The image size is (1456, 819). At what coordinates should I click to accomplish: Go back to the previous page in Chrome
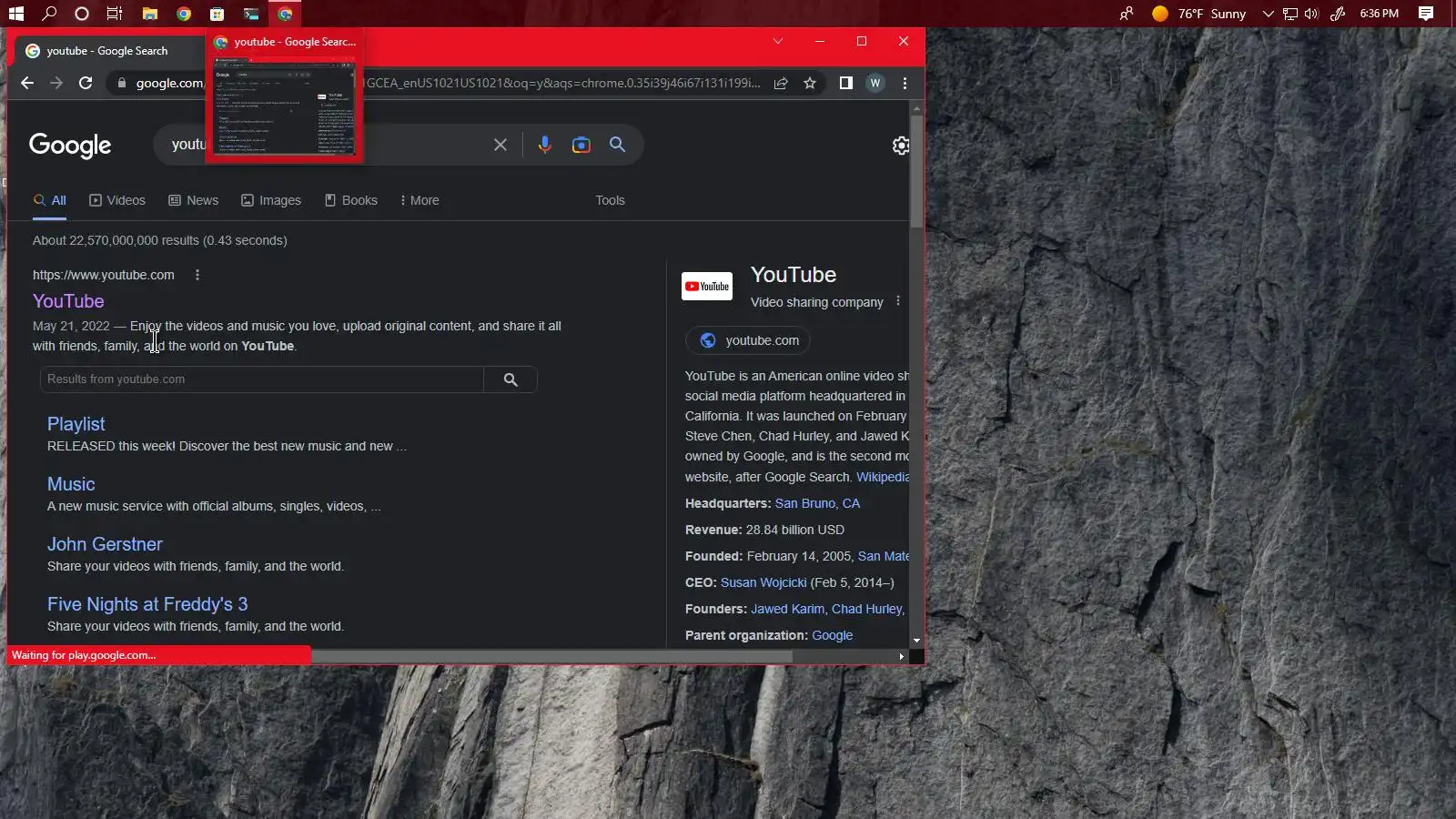pos(27,83)
